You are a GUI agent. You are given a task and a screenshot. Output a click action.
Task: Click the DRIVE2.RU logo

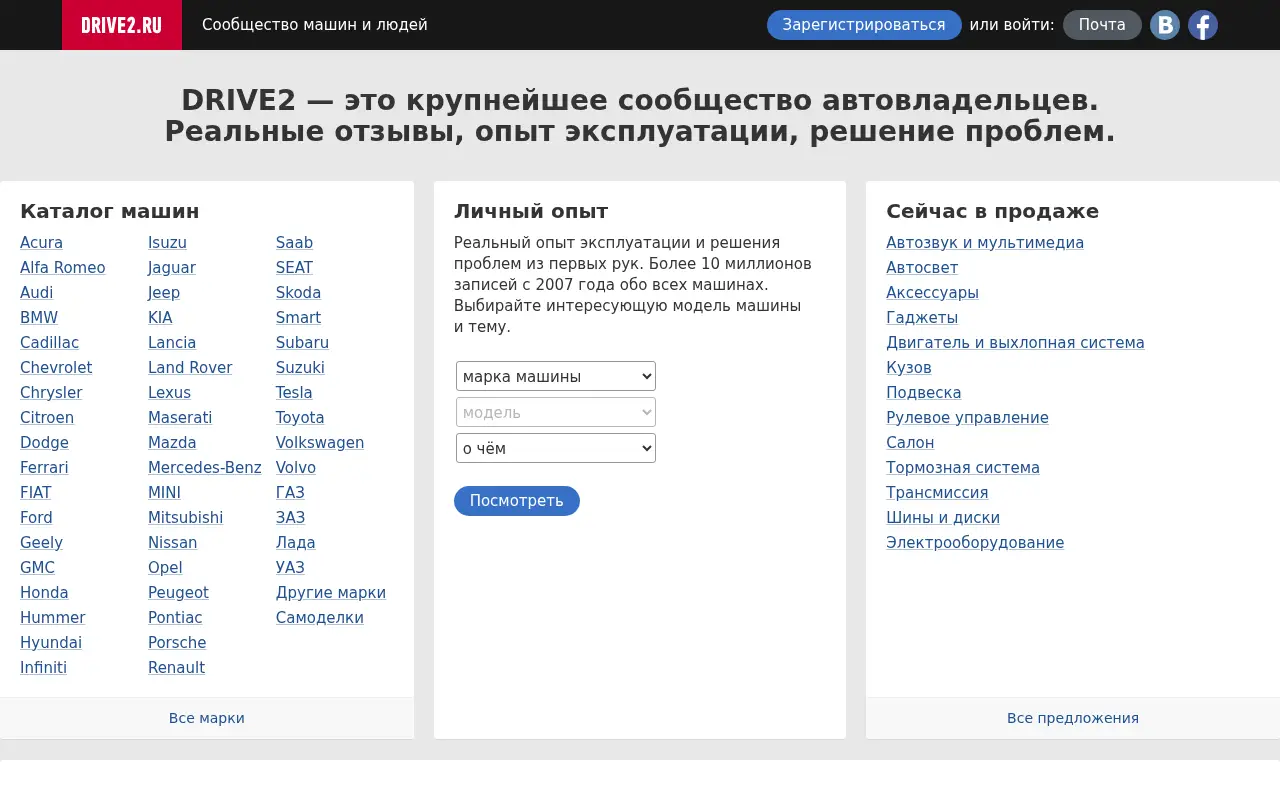point(122,25)
